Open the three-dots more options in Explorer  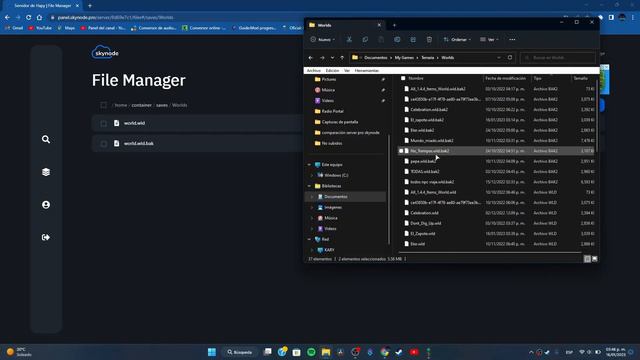(x=512, y=40)
